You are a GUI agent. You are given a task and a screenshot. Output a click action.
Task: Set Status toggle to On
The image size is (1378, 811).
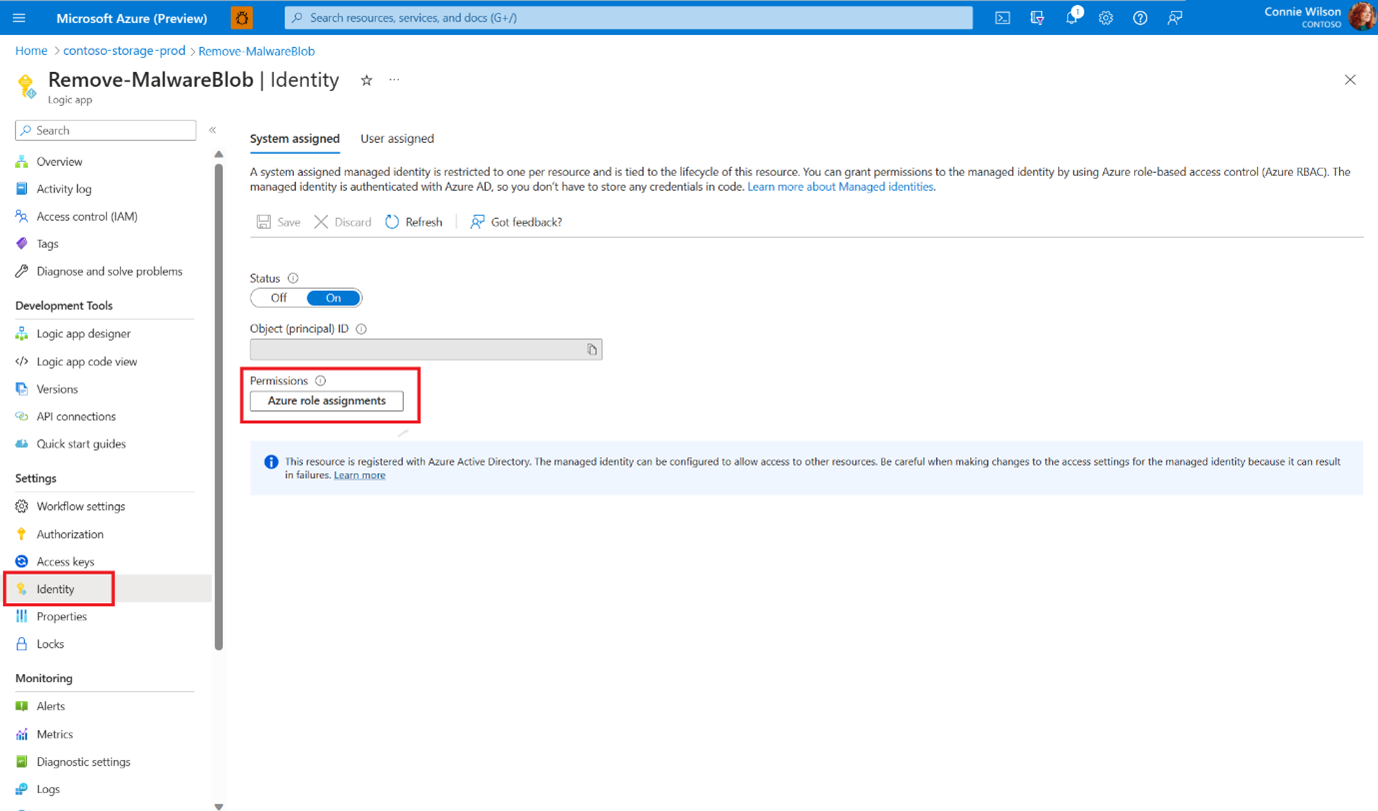coord(333,298)
